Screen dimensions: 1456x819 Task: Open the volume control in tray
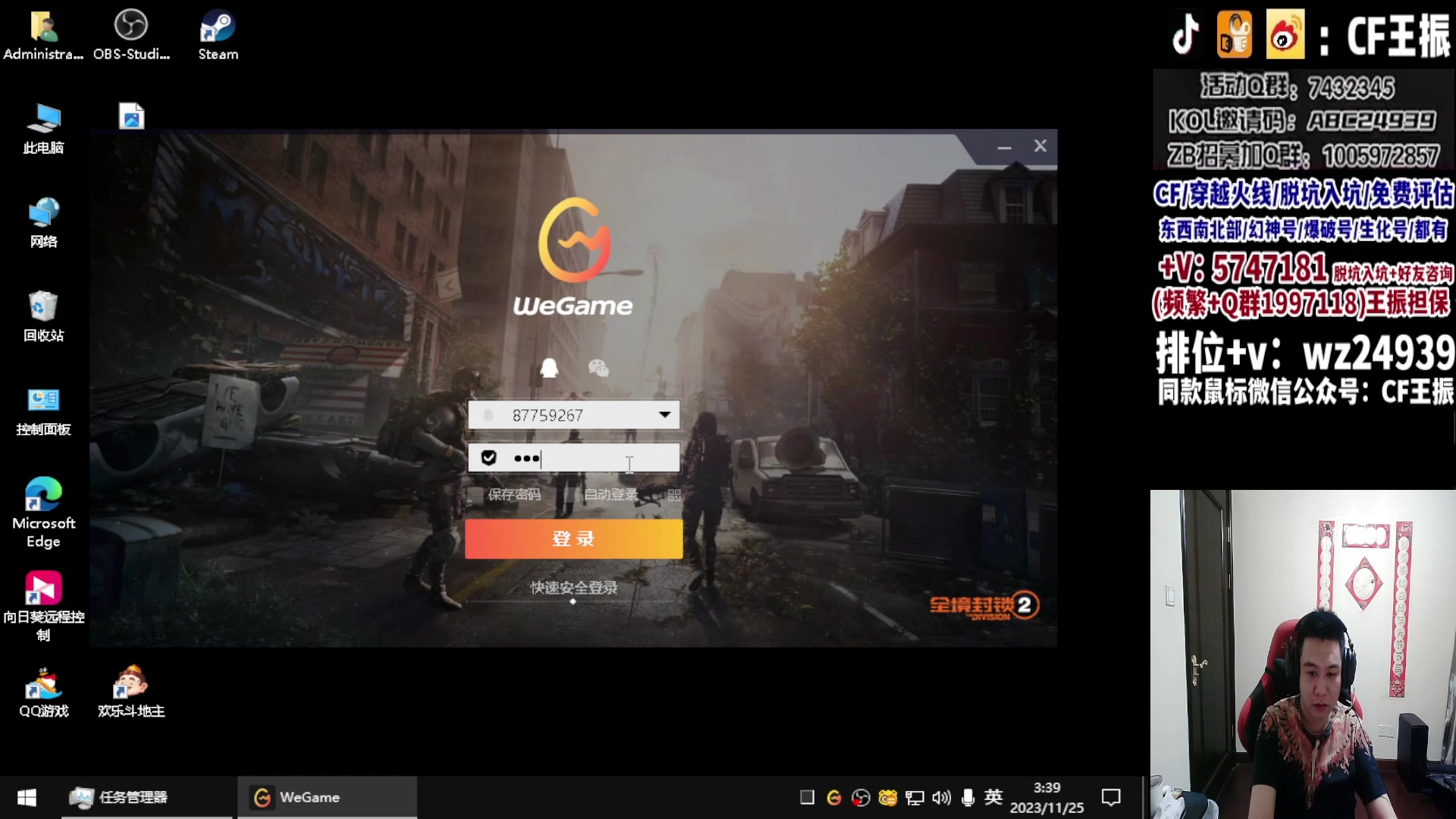pos(941,797)
